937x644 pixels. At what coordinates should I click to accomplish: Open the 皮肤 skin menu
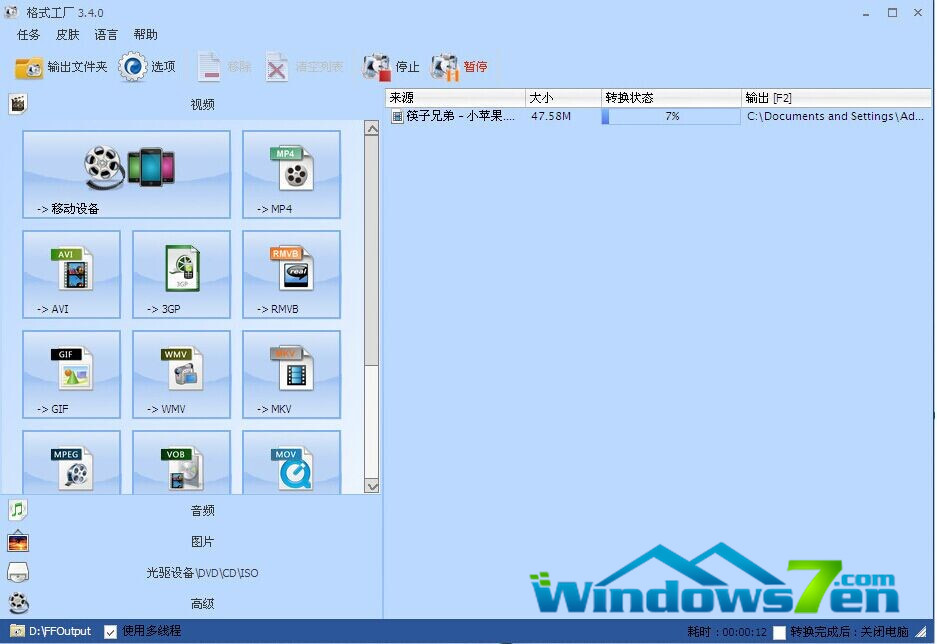click(x=67, y=35)
